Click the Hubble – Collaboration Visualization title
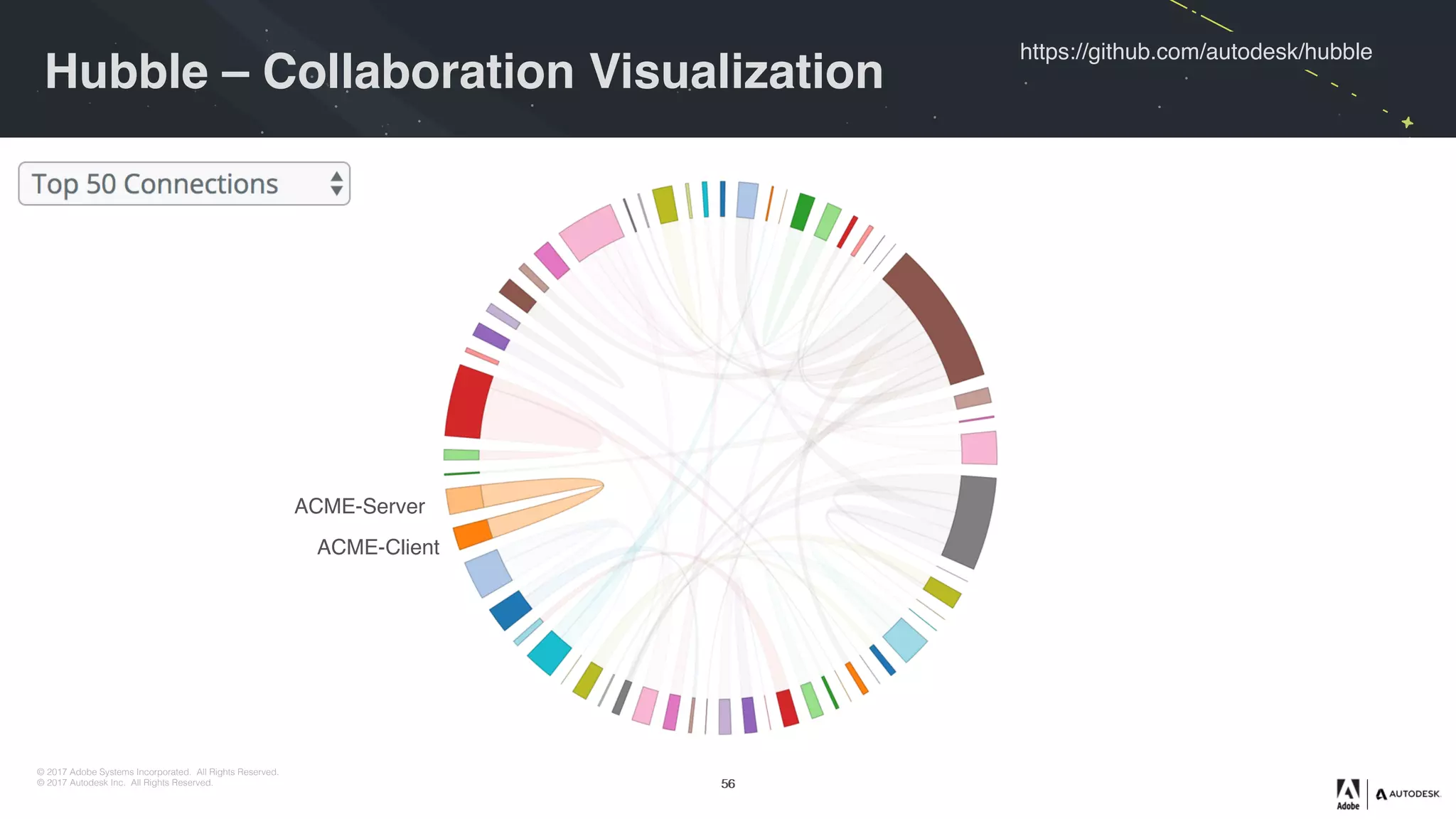This screenshot has height=819, width=1456. (464, 72)
